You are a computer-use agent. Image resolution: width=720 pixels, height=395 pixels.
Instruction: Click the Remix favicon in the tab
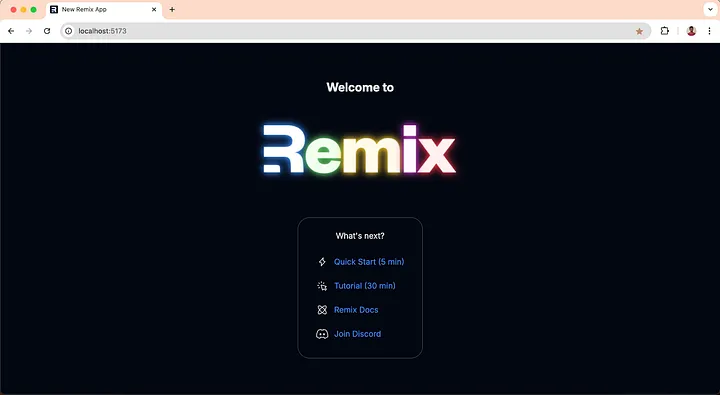54,9
